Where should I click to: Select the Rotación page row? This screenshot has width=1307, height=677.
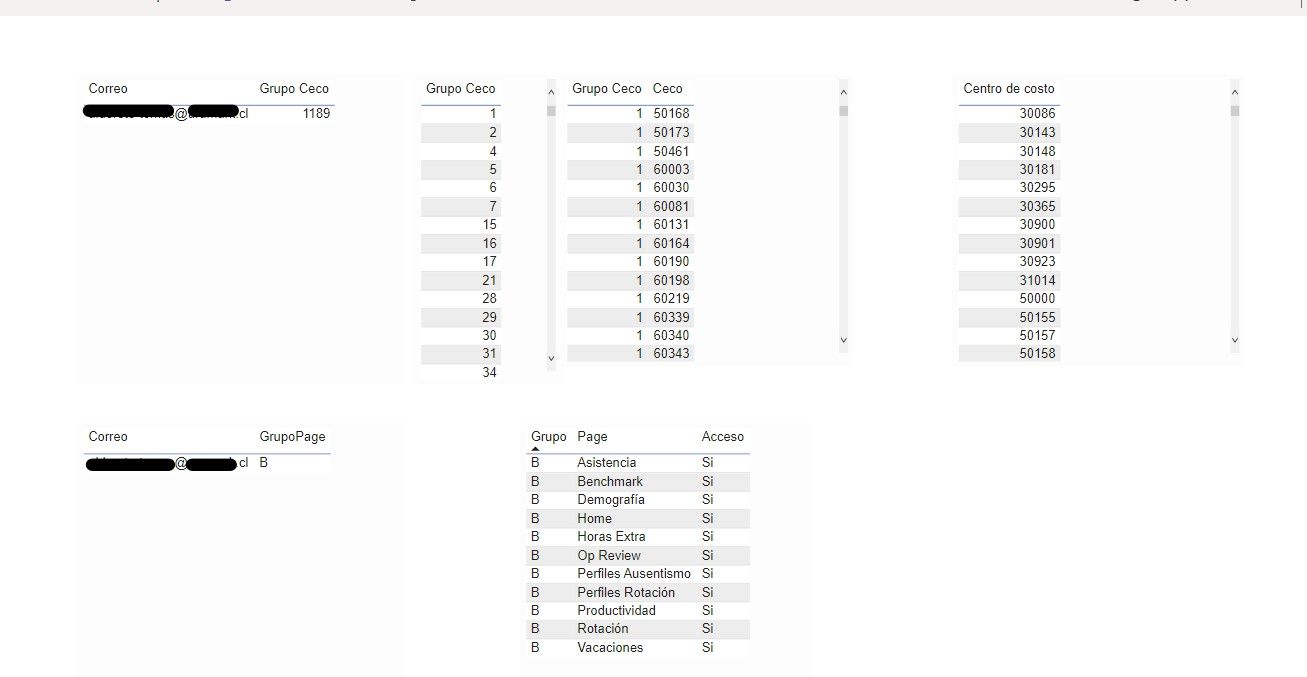tap(638, 629)
